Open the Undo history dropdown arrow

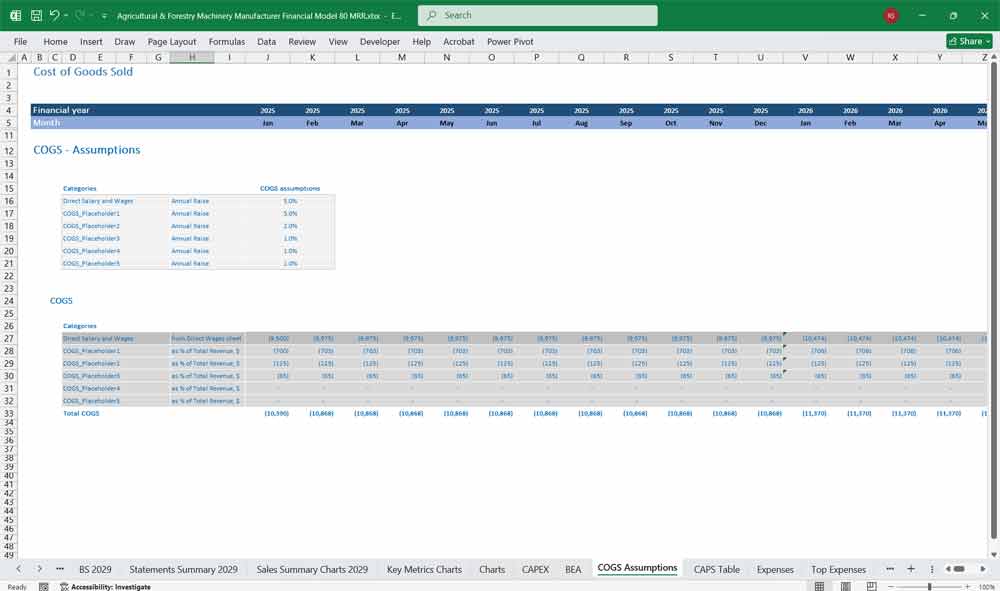click(x=66, y=16)
